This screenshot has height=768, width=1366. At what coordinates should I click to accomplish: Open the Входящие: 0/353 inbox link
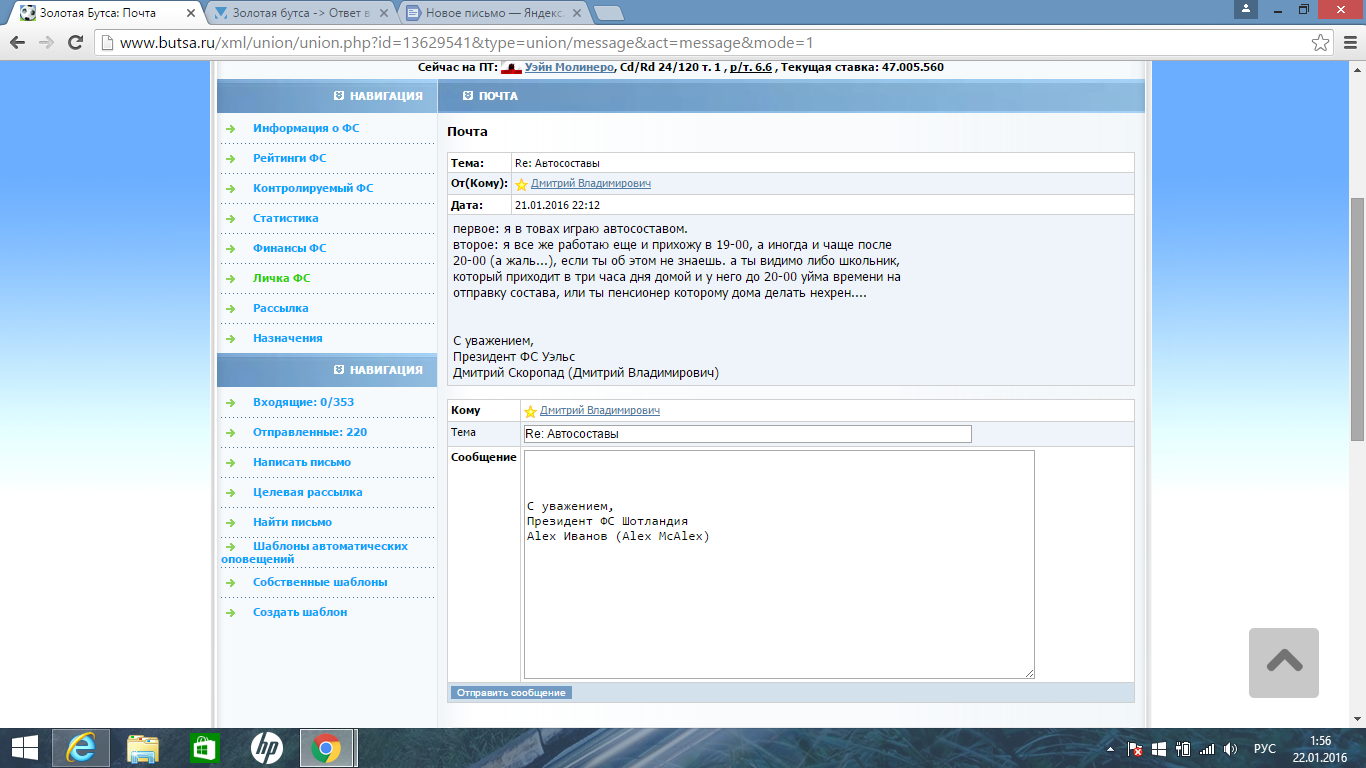click(303, 402)
